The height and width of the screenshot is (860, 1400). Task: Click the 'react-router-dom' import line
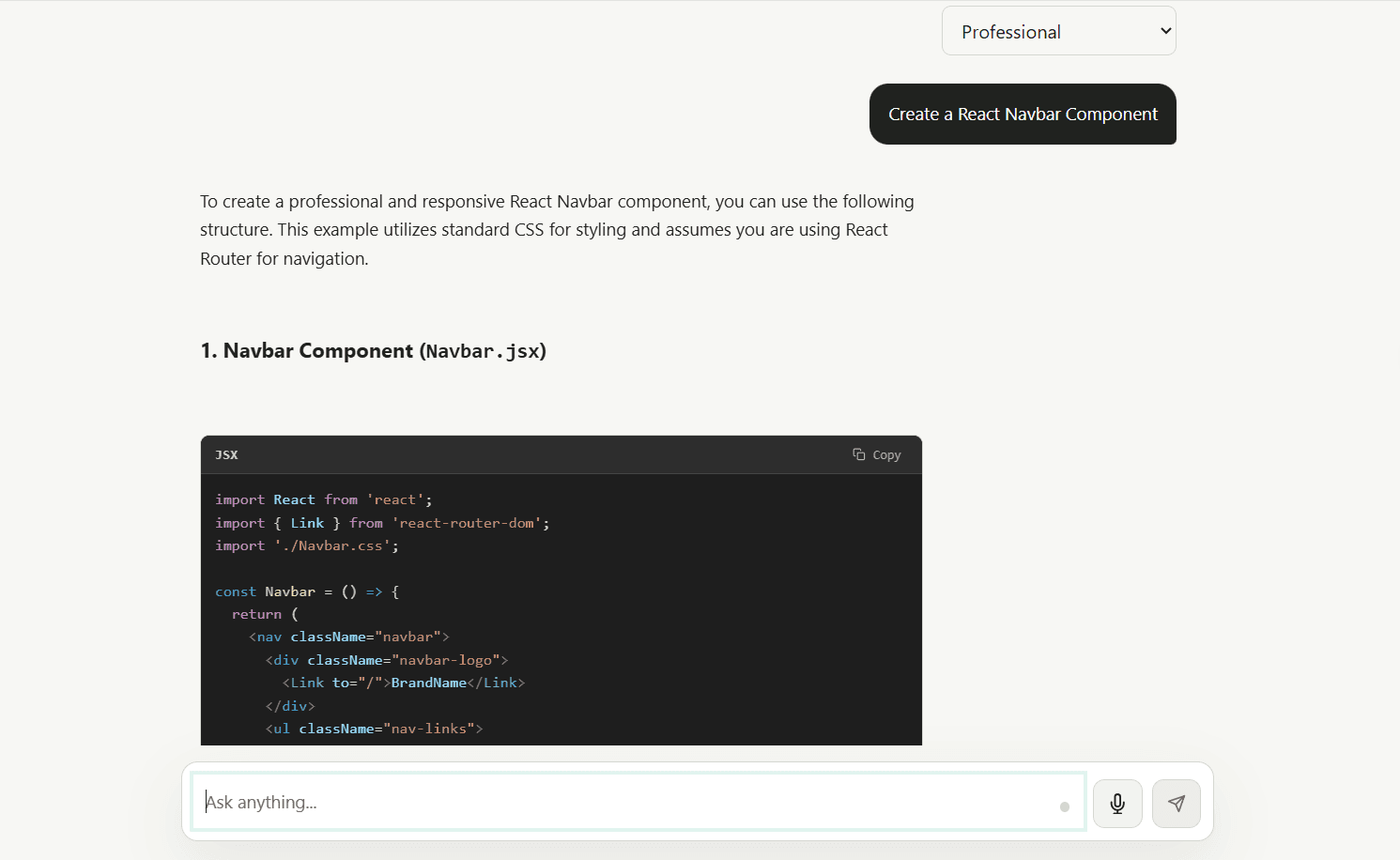382,523
